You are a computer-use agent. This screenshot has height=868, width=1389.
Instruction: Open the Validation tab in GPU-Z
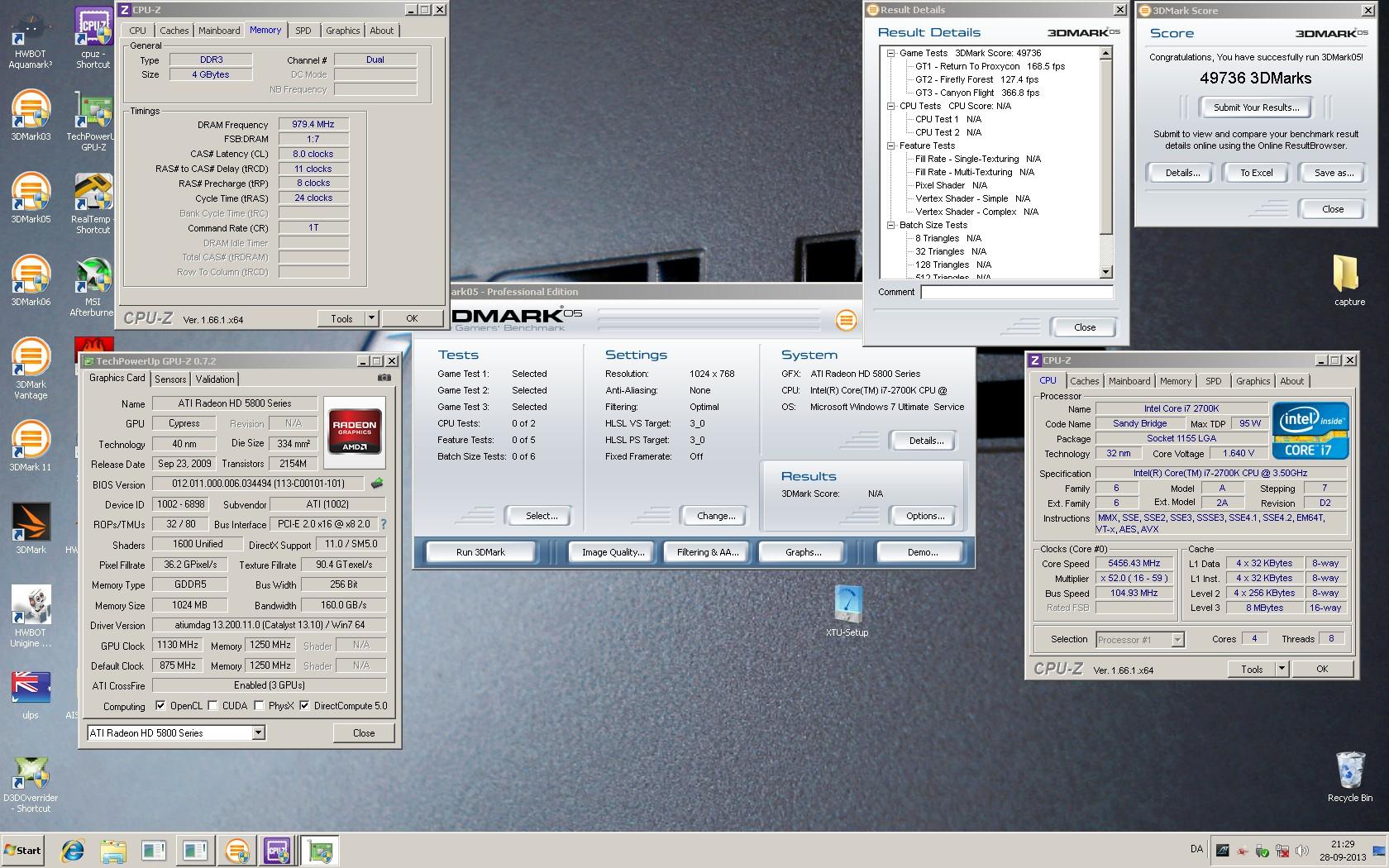(x=215, y=379)
